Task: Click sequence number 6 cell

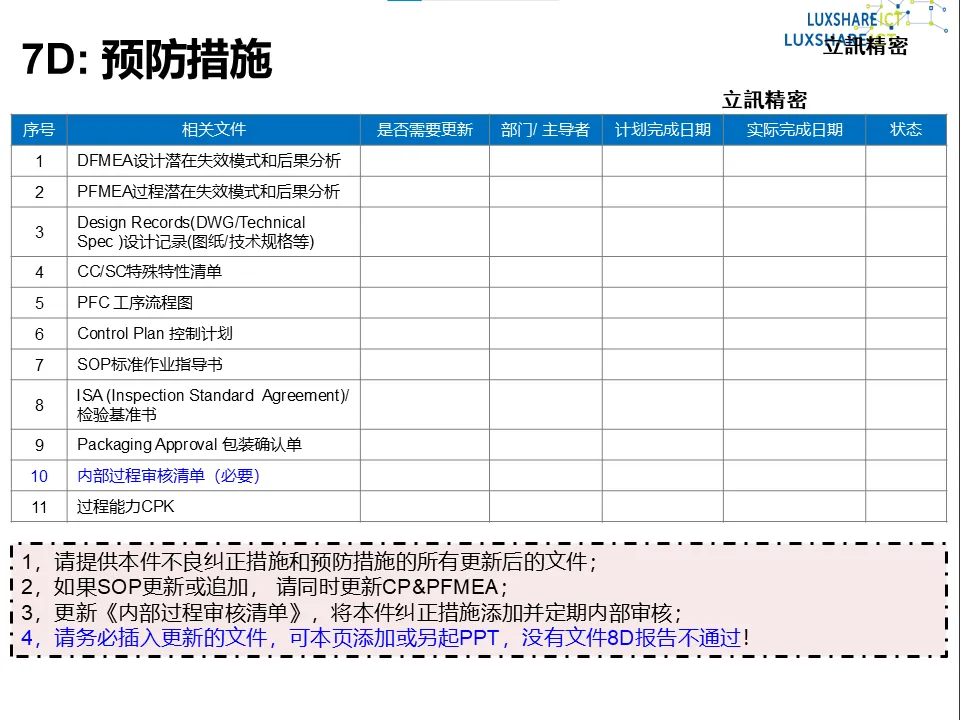Action: click(x=39, y=334)
